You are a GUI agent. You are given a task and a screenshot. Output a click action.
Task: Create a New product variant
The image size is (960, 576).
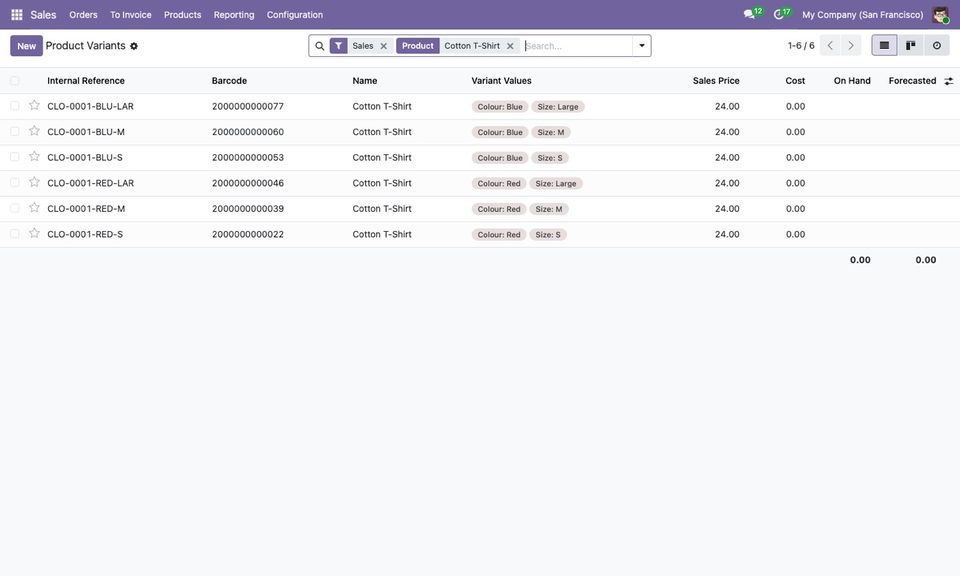(26, 46)
